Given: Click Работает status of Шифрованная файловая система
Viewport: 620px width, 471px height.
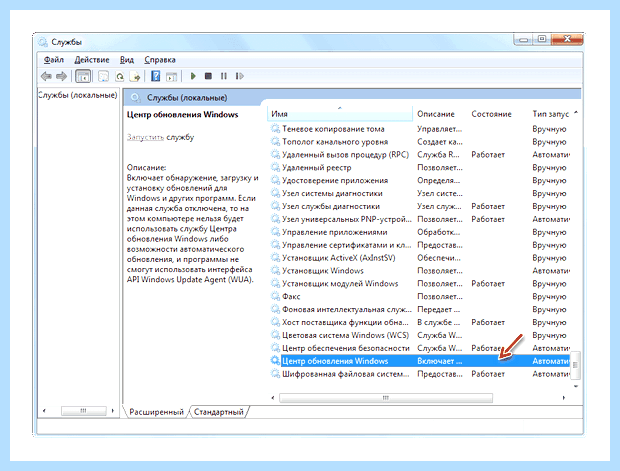Looking at the screenshot, I should pyautogui.click(x=488, y=374).
